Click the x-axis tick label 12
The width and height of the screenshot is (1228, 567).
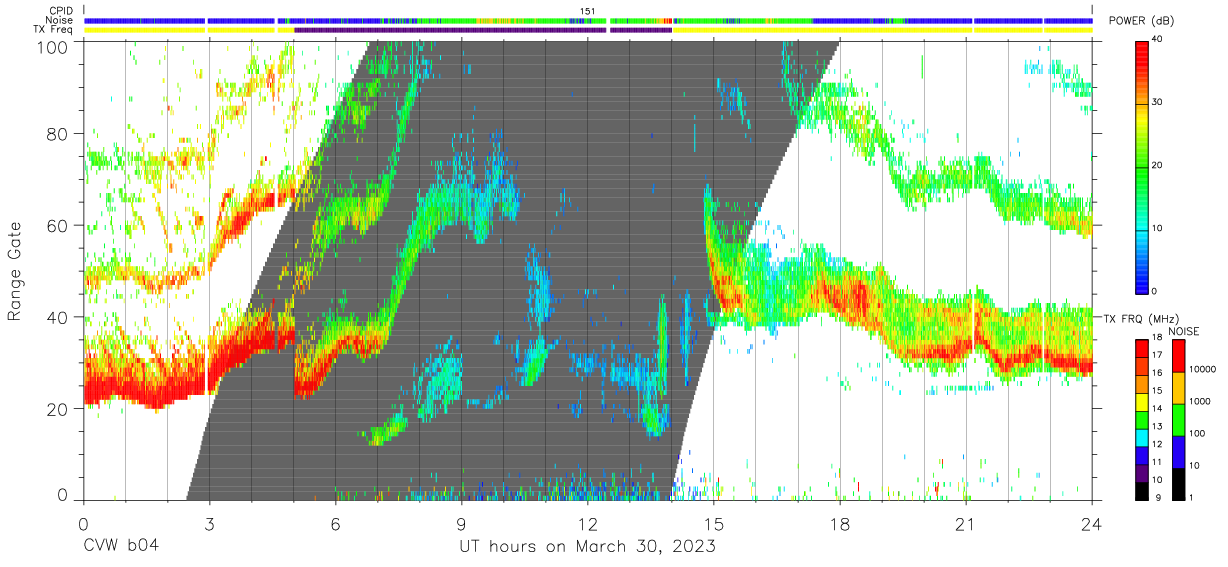588,523
